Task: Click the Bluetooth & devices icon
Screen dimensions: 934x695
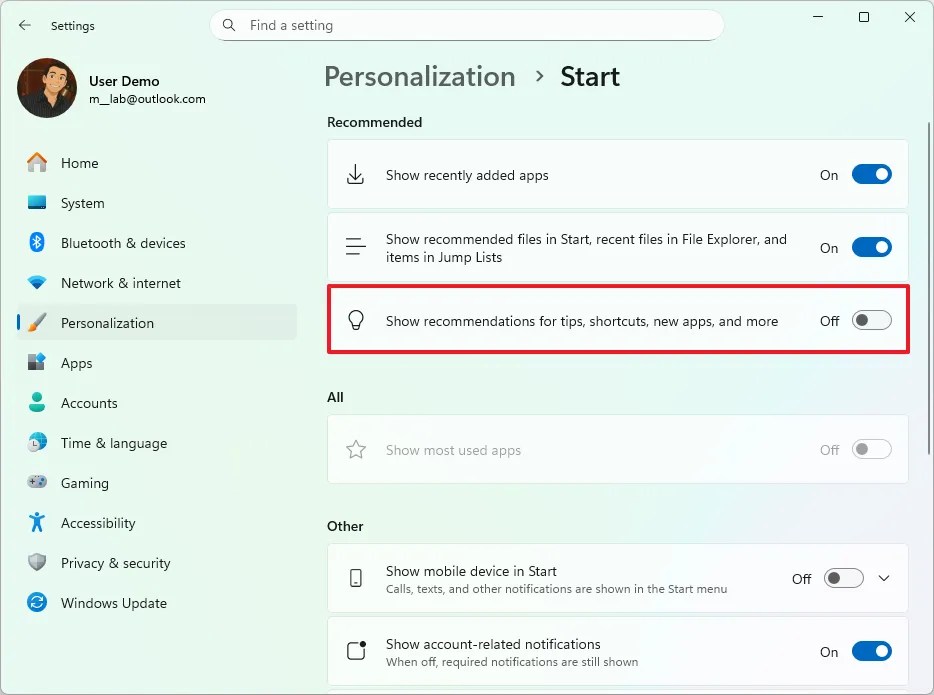Action: [37, 243]
